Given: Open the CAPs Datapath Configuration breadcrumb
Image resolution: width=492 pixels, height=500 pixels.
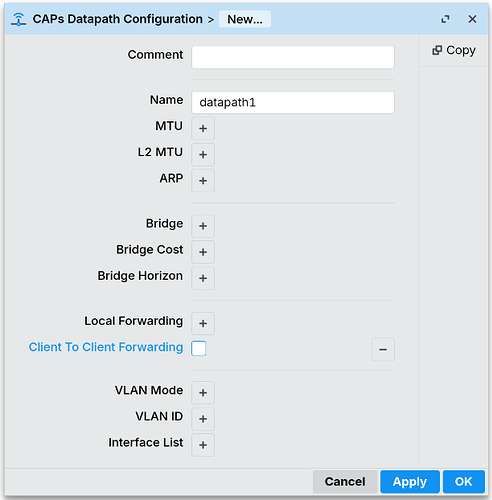Looking at the screenshot, I should click(x=117, y=19).
